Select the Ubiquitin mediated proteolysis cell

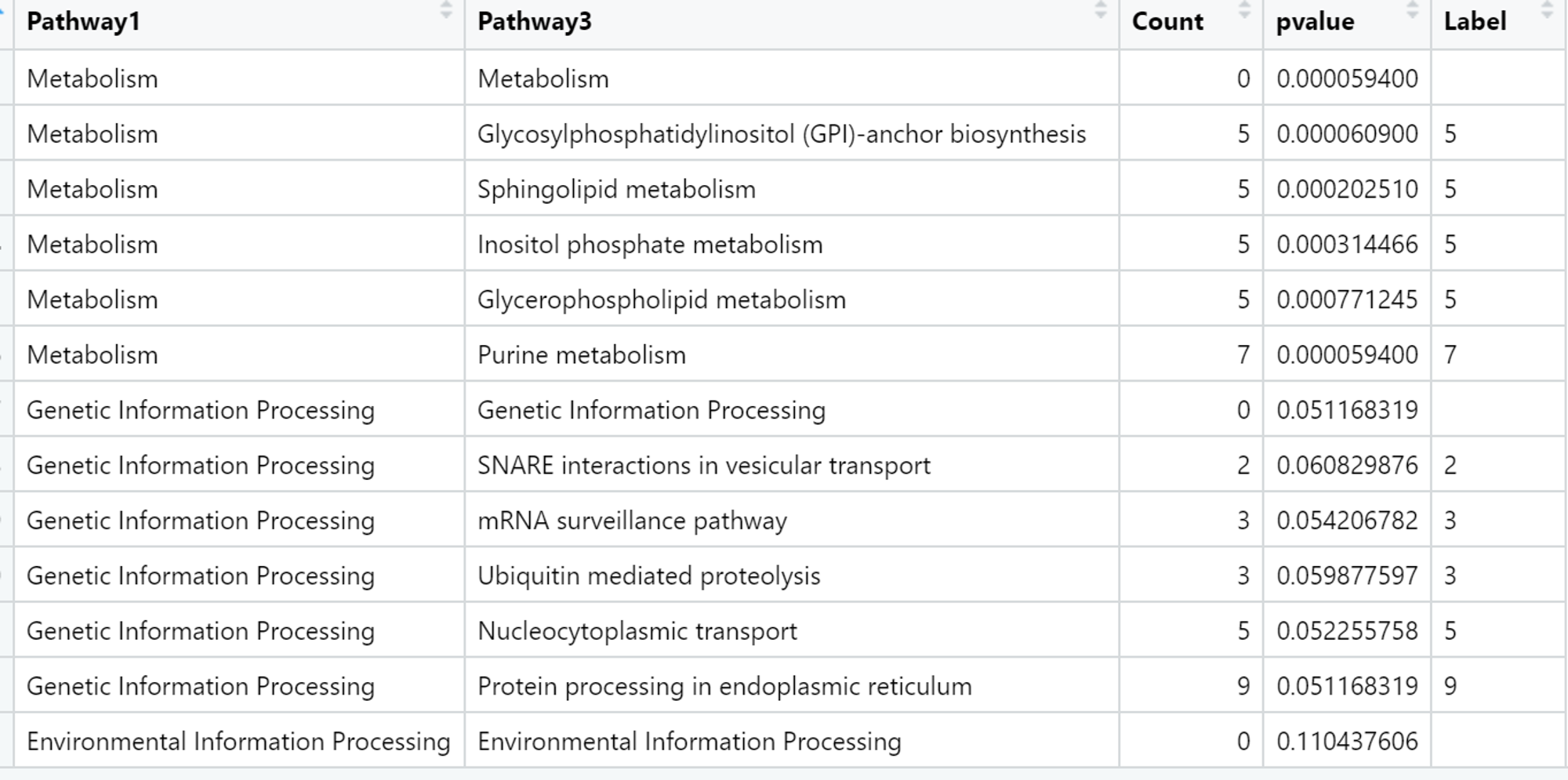click(x=792, y=575)
